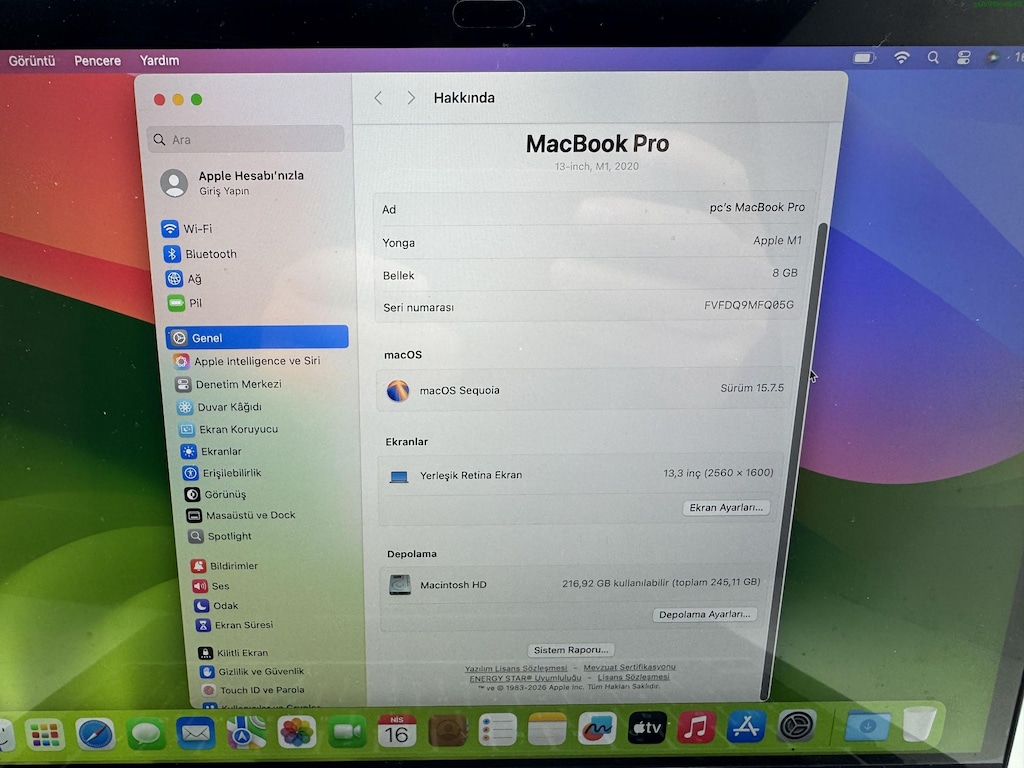Click serial number FVFDQ9MFQ05G
The width and height of the screenshot is (1024, 768).
point(748,305)
